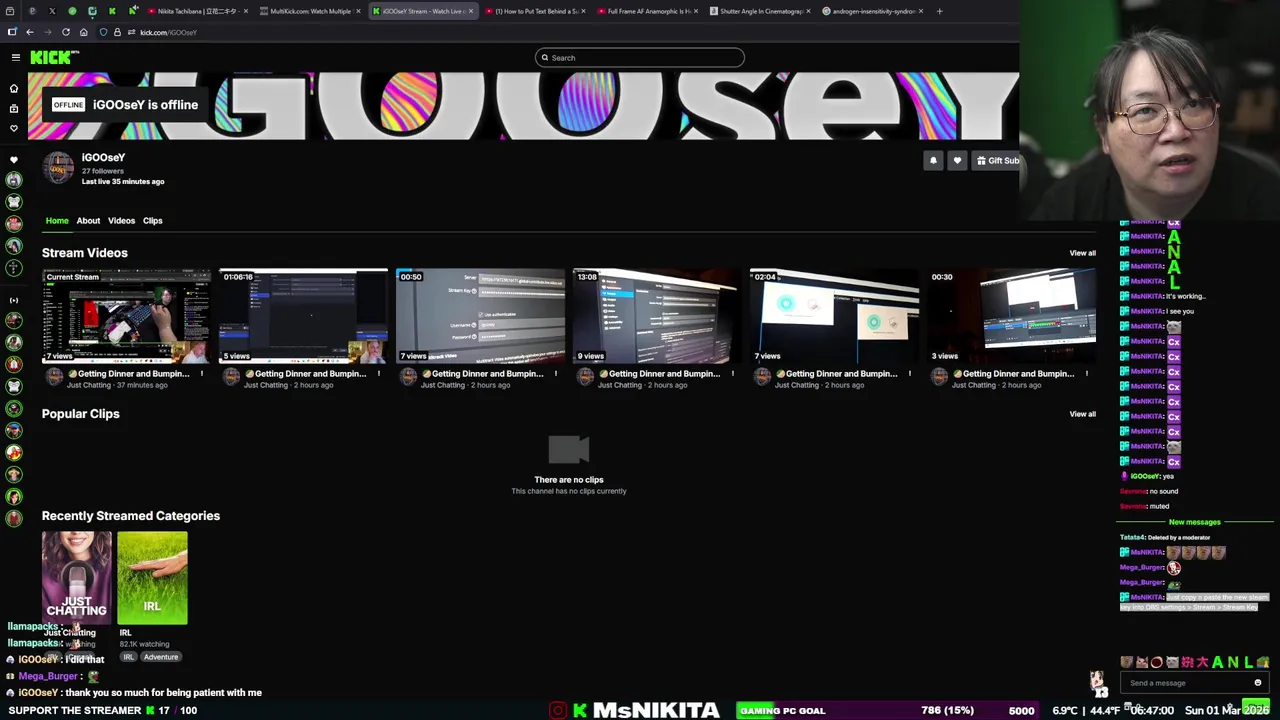The image size is (1280, 720).
Task: Click the kick.com/iGOOseY address bar
Action: pyautogui.click(x=168, y=32)
